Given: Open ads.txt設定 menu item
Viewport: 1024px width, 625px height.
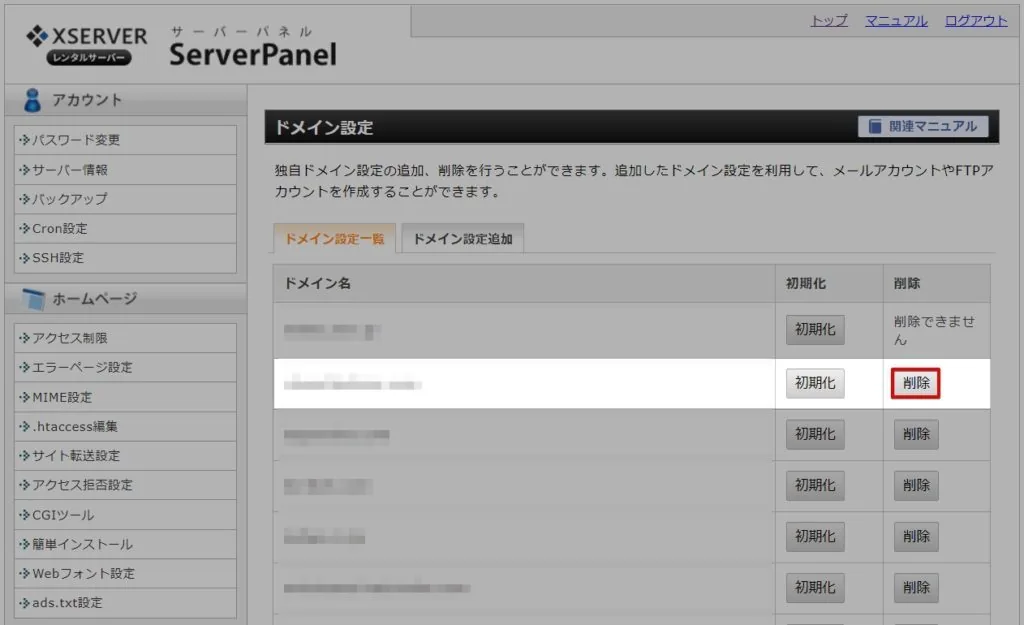Looking at the screenshot, I should pyautogui.click(x=125, y=603).
